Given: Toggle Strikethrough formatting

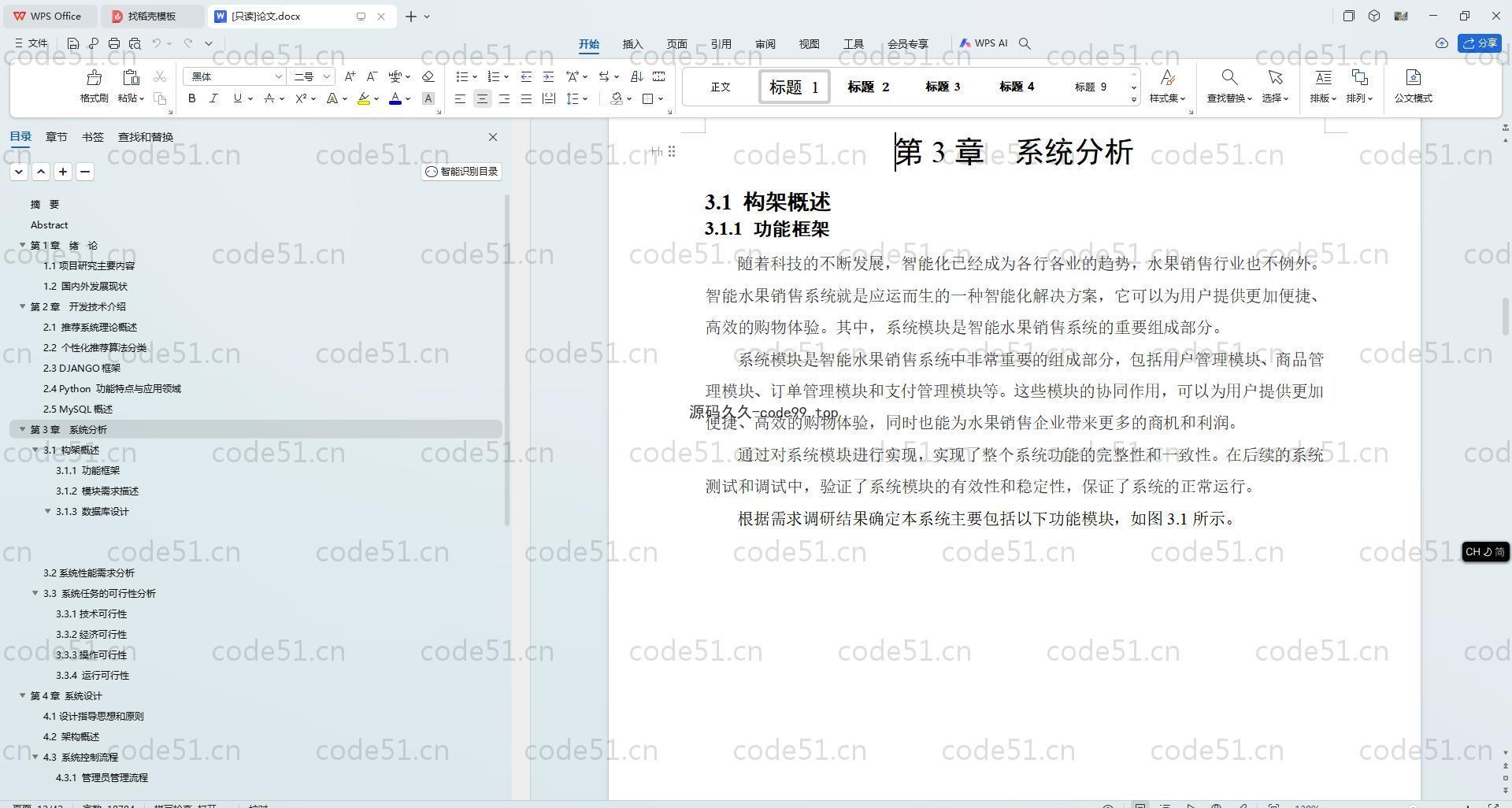Looking at the screenshot, I should (x=269, y=98).
